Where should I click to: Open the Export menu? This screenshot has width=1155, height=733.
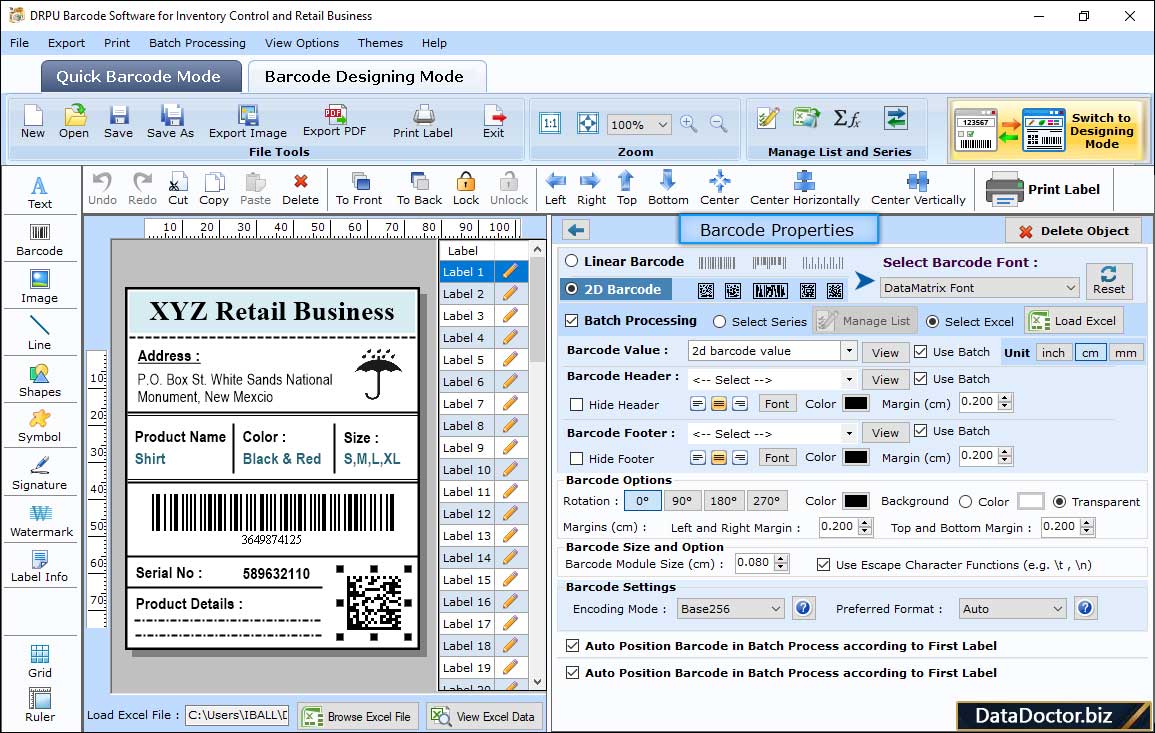click(x=66, y=43)
